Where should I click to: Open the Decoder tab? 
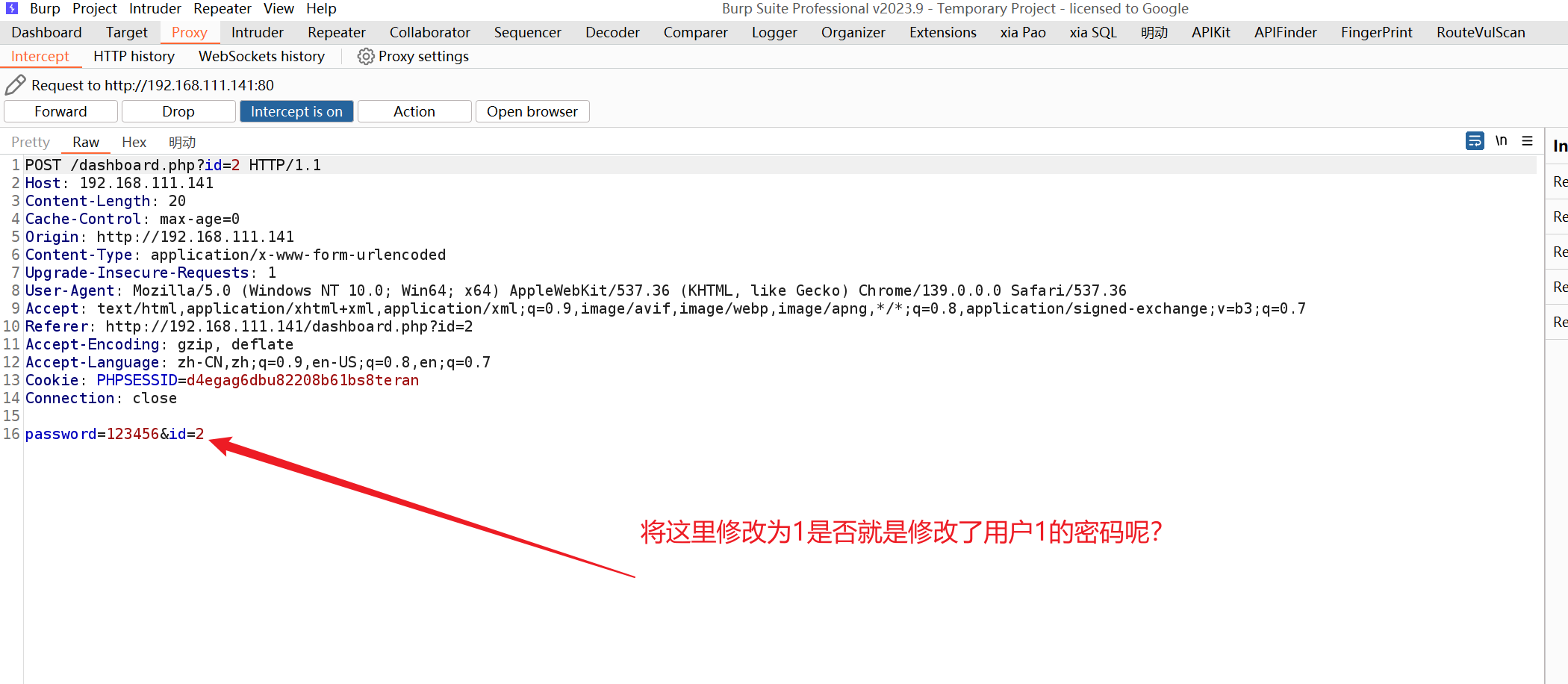tap(612, 33)
